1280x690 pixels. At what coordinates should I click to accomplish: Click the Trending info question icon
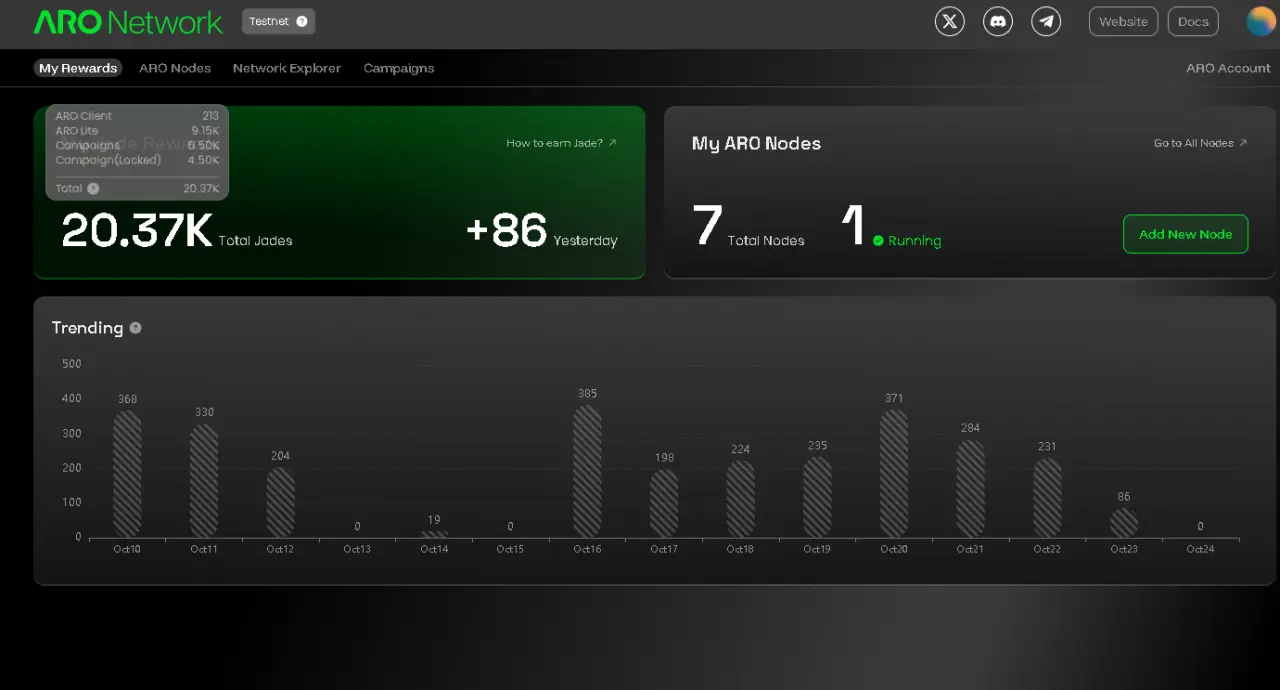point(135,328)
